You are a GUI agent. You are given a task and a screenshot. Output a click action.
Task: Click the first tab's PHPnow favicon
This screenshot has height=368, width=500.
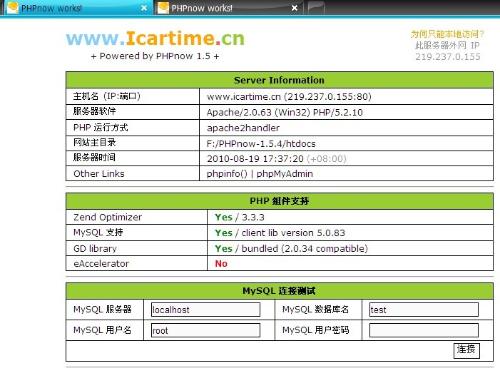click(x=12, y=8)
